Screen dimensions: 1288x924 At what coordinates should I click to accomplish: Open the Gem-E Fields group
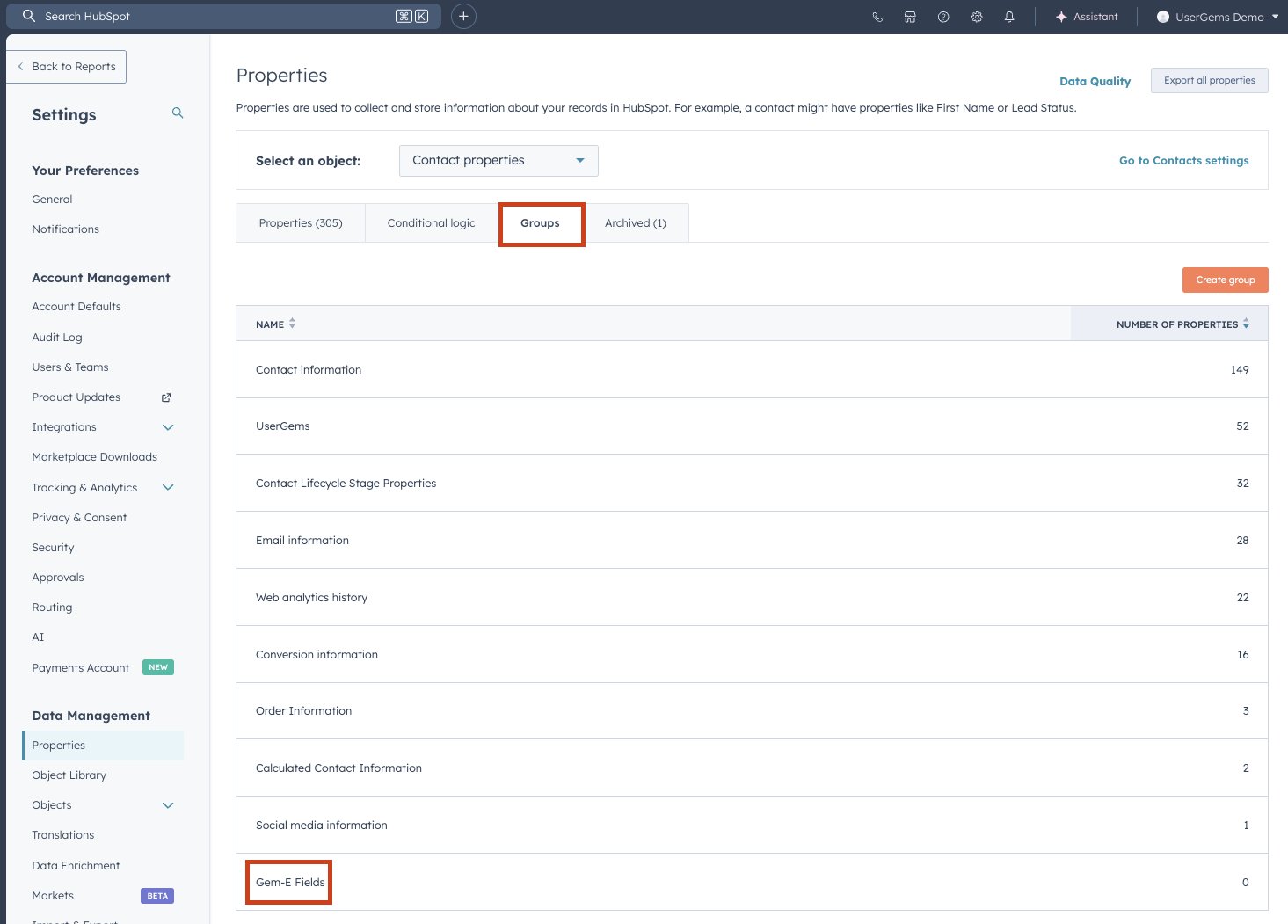coord(290,883)
